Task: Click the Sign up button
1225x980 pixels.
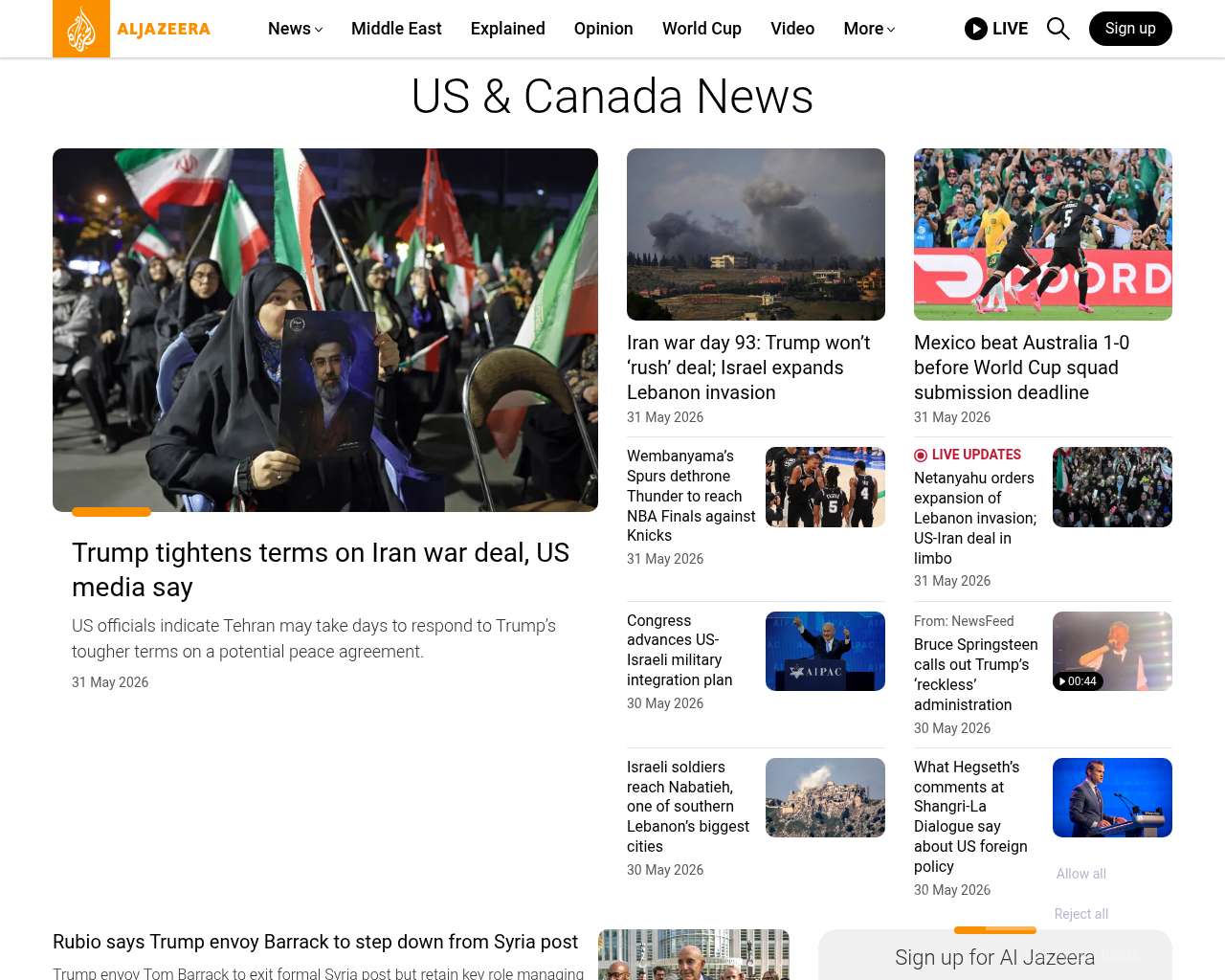Action: point(1130,29)
